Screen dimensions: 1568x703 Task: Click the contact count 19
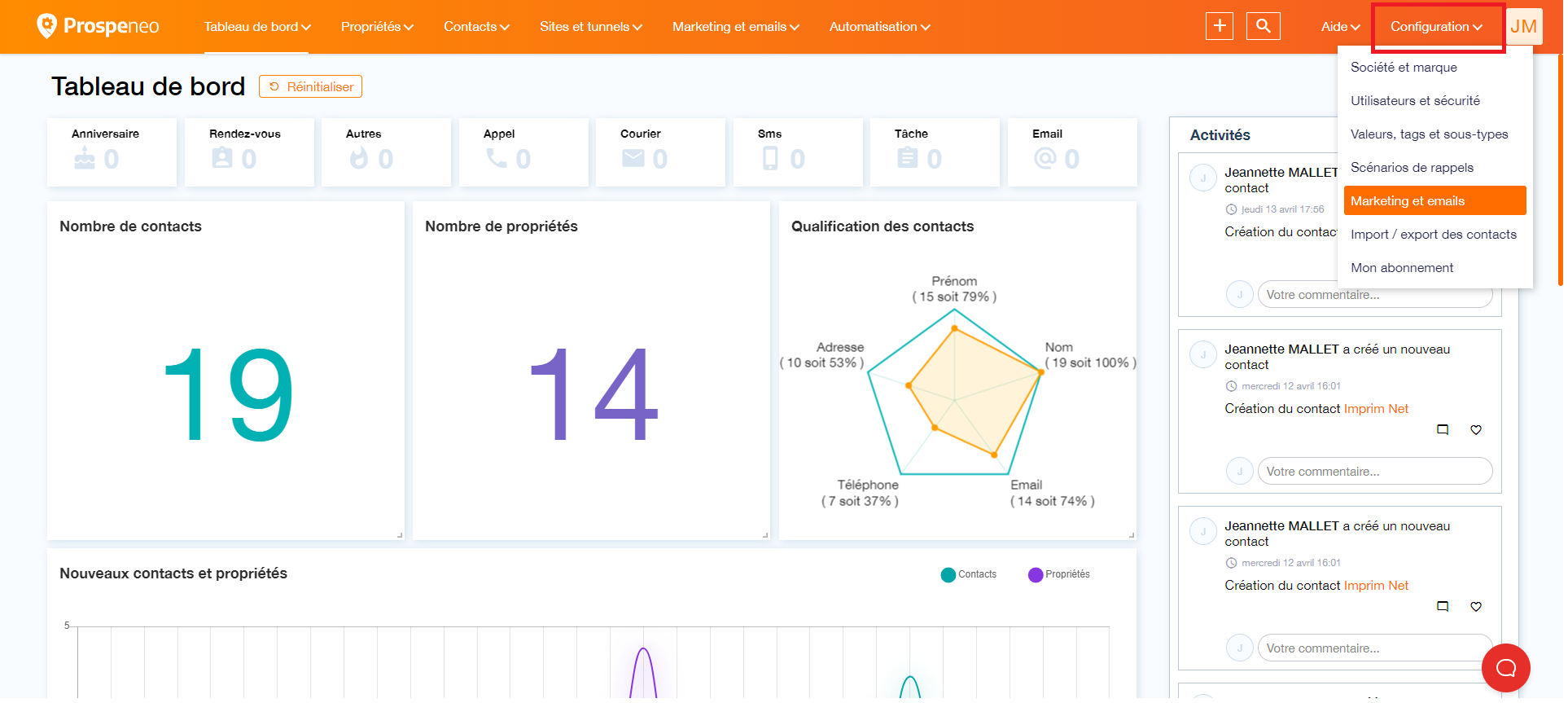227,394
